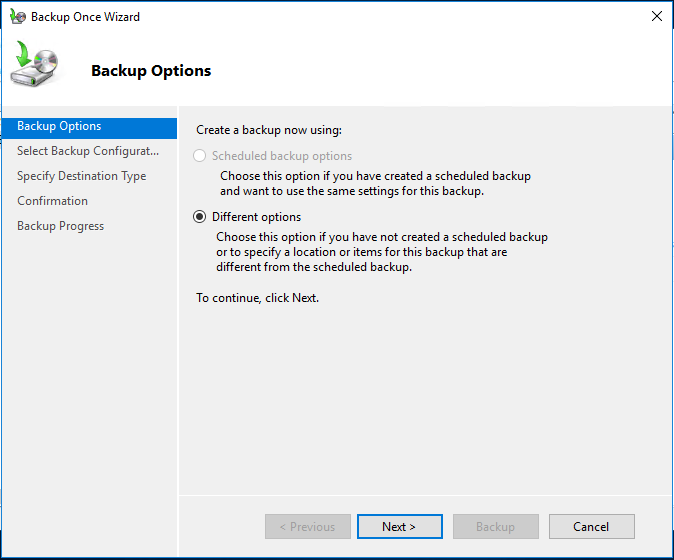
Task: Click the Backup Options page heading
Action: point(151,71)
